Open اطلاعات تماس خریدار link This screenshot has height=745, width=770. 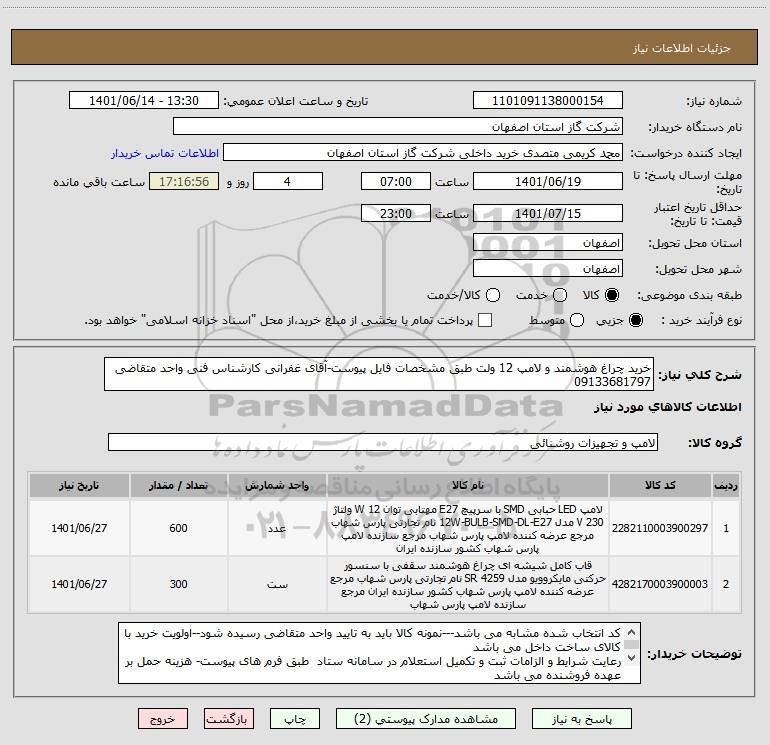(x=165, y=153)
